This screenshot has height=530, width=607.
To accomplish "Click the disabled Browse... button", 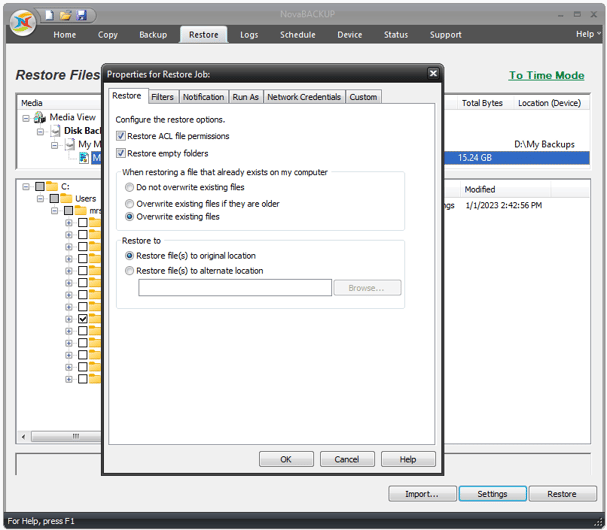I will [x=367, y=288].
